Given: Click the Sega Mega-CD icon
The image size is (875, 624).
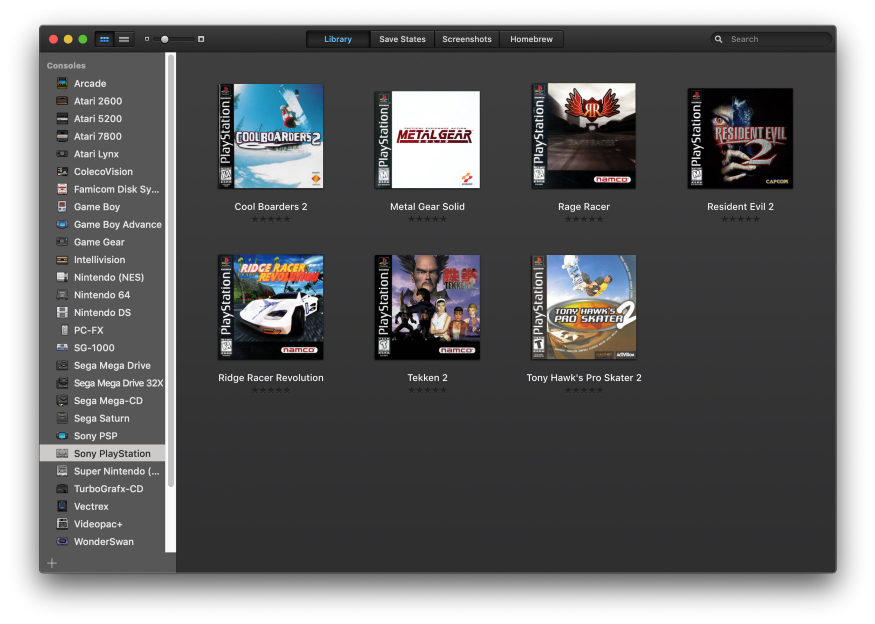Looking at the screenshot, I should click(62, 401).
